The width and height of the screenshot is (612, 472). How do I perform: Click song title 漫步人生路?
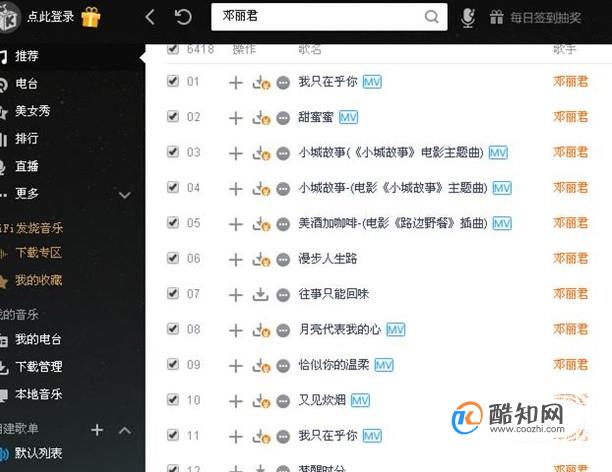[327, 258]
